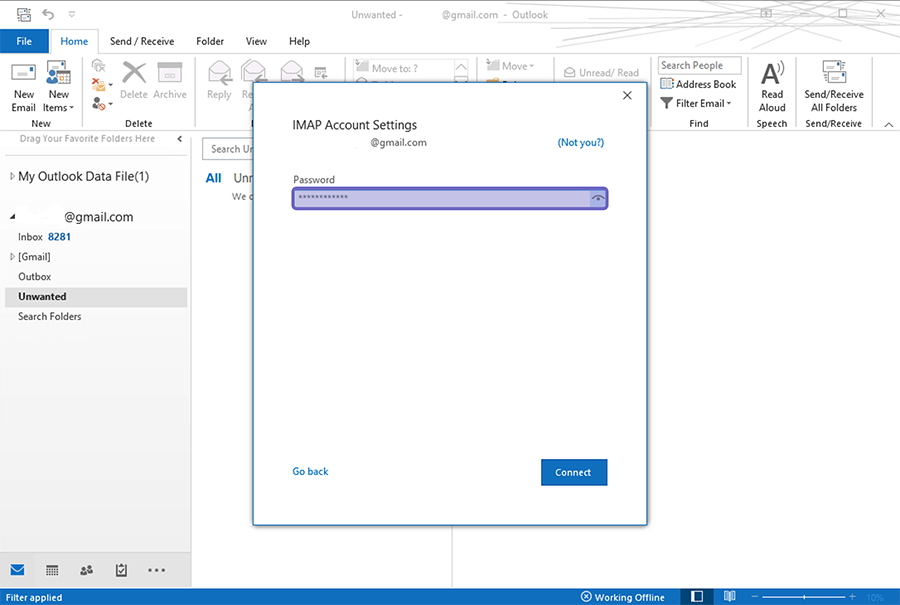Open the Filter Email dropdown

tap(696, 103)
